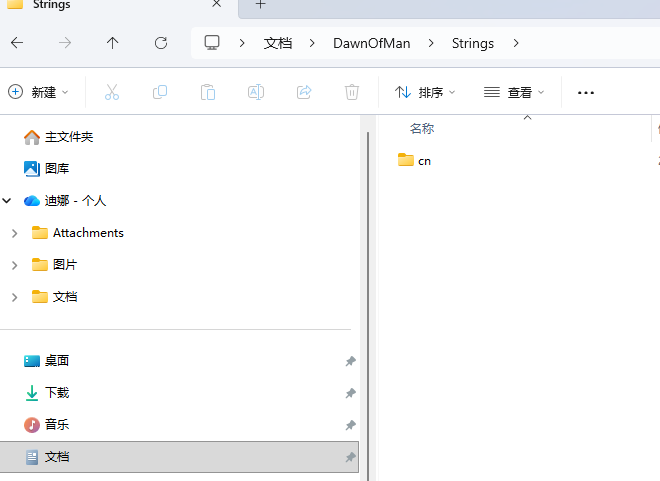Click the Rename icon in toolbar
The image size is (660, 481).
[x=256, y=92]
